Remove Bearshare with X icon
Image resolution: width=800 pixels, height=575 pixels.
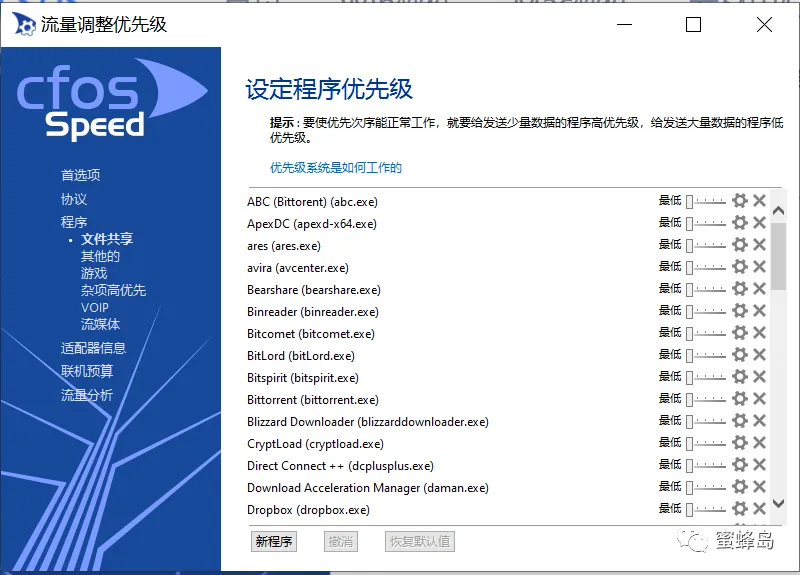point(759,288)
